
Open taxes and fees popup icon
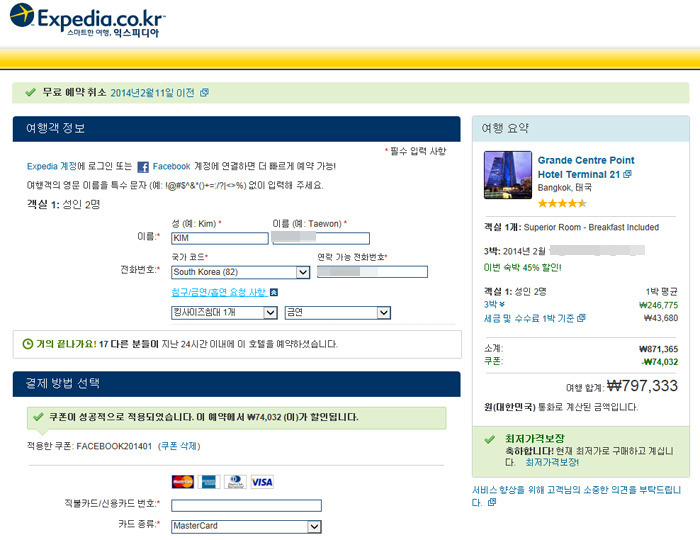[581, 318]
